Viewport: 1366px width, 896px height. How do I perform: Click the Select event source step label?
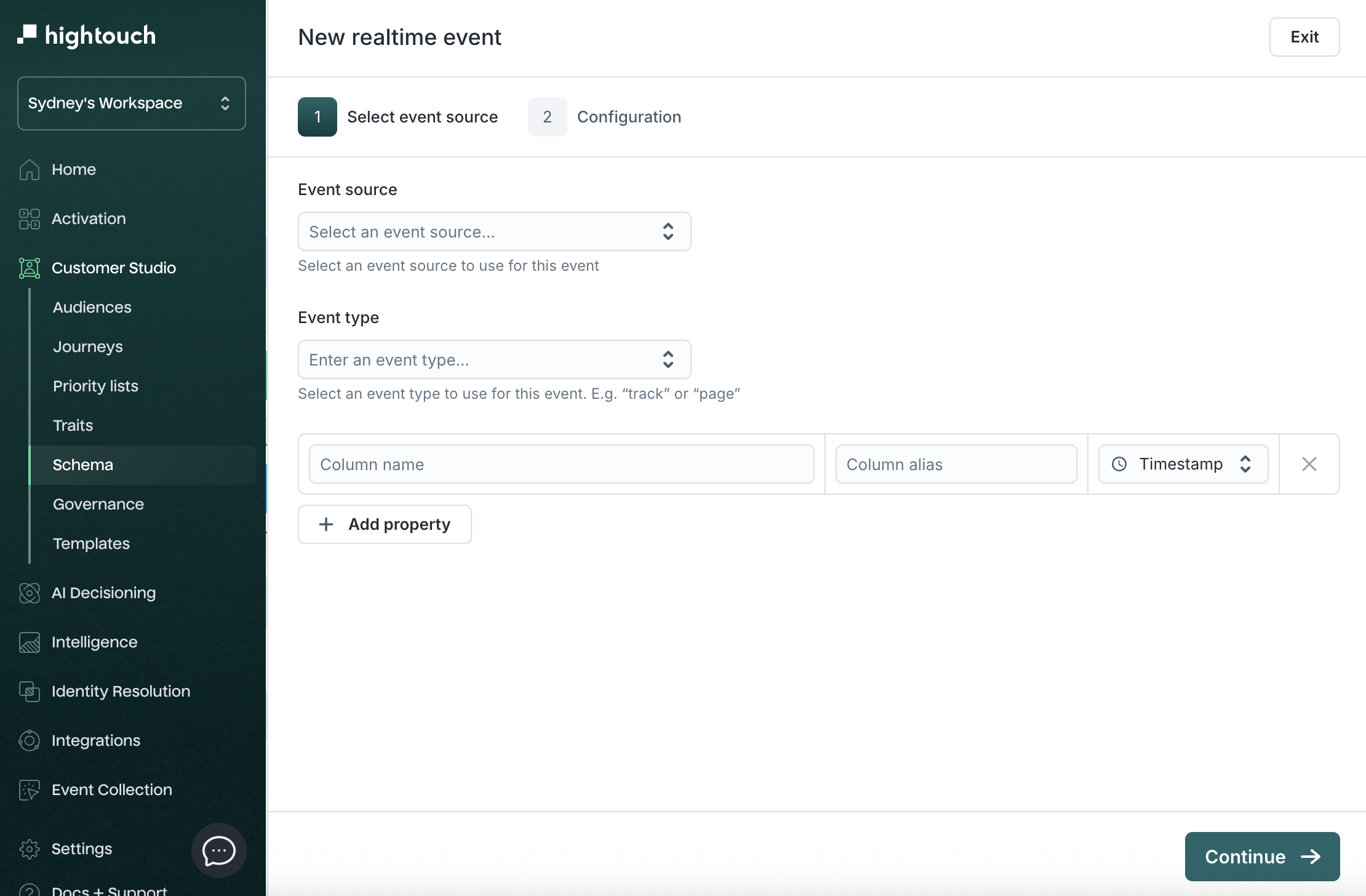tap(422, 117)
